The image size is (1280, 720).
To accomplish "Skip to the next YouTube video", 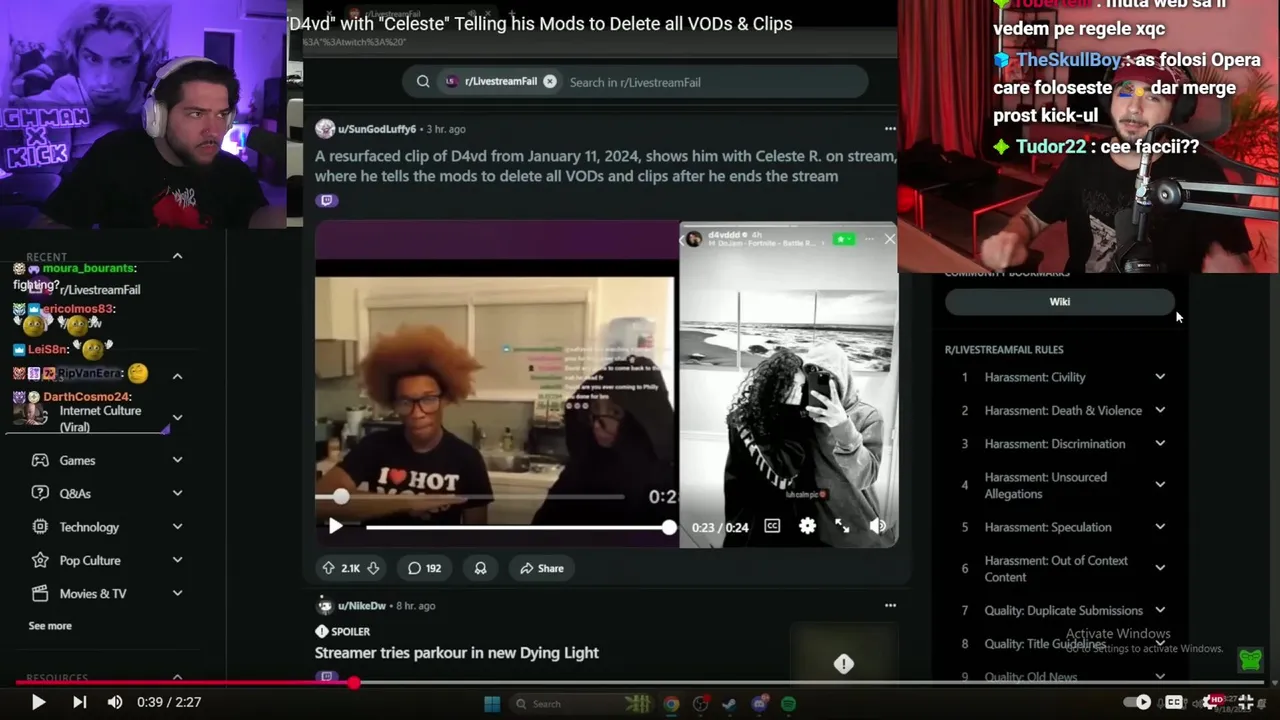I will click(80, 702).
